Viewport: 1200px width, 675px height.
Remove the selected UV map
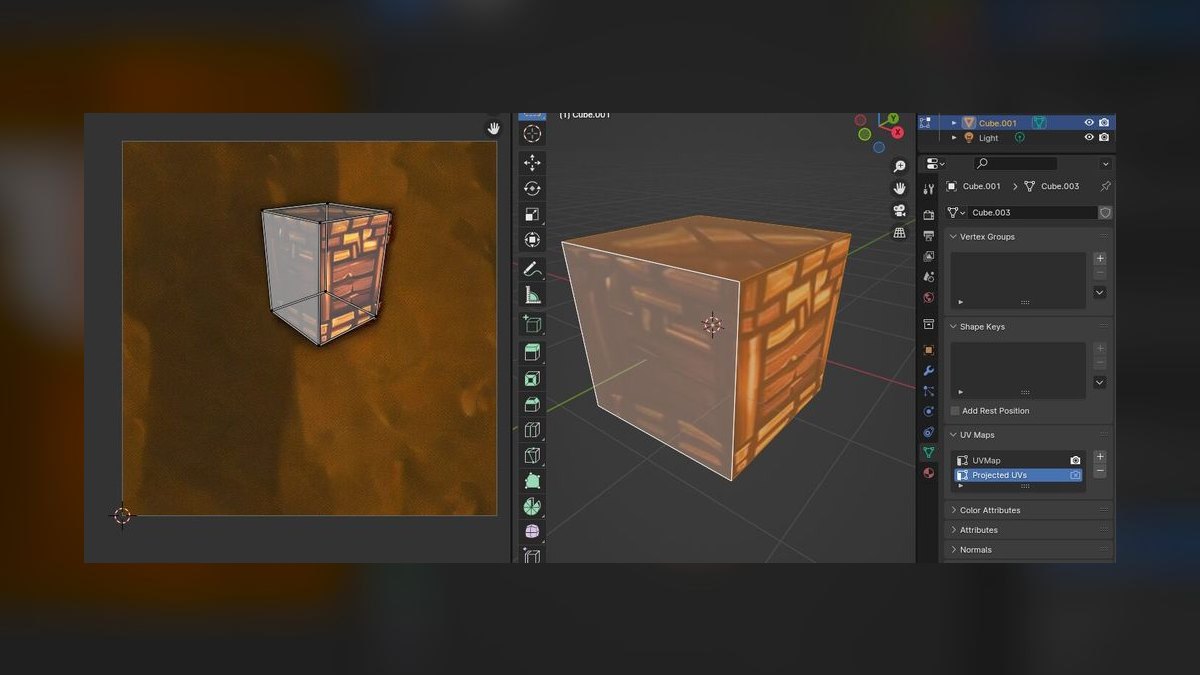tap(1100, 471)
